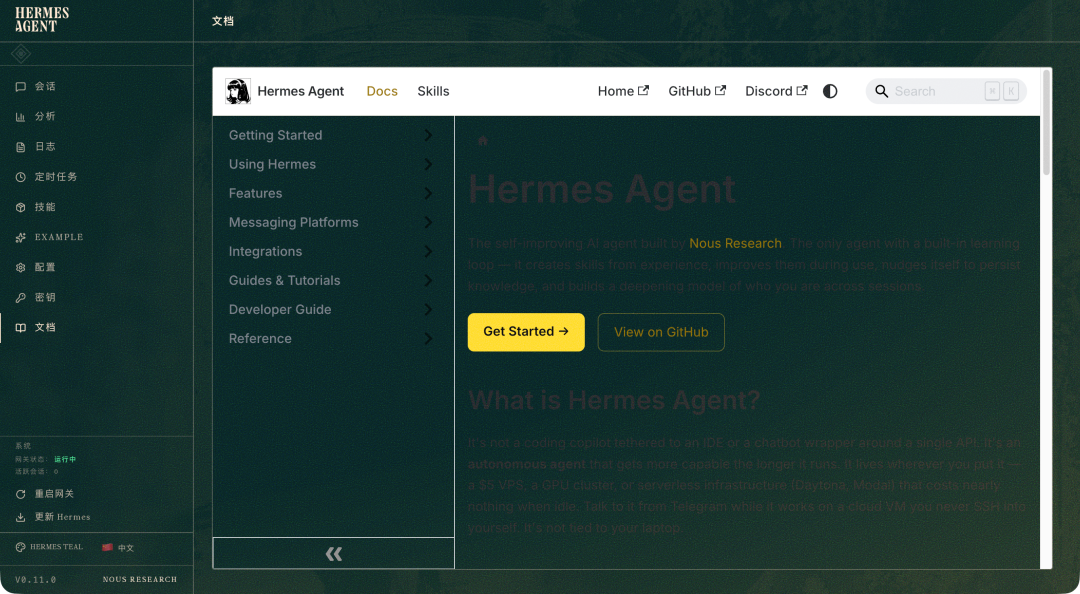Click the HERMES AGENT logo at top left
Viewport: 1080px width, 594px height.
point(42,20)
